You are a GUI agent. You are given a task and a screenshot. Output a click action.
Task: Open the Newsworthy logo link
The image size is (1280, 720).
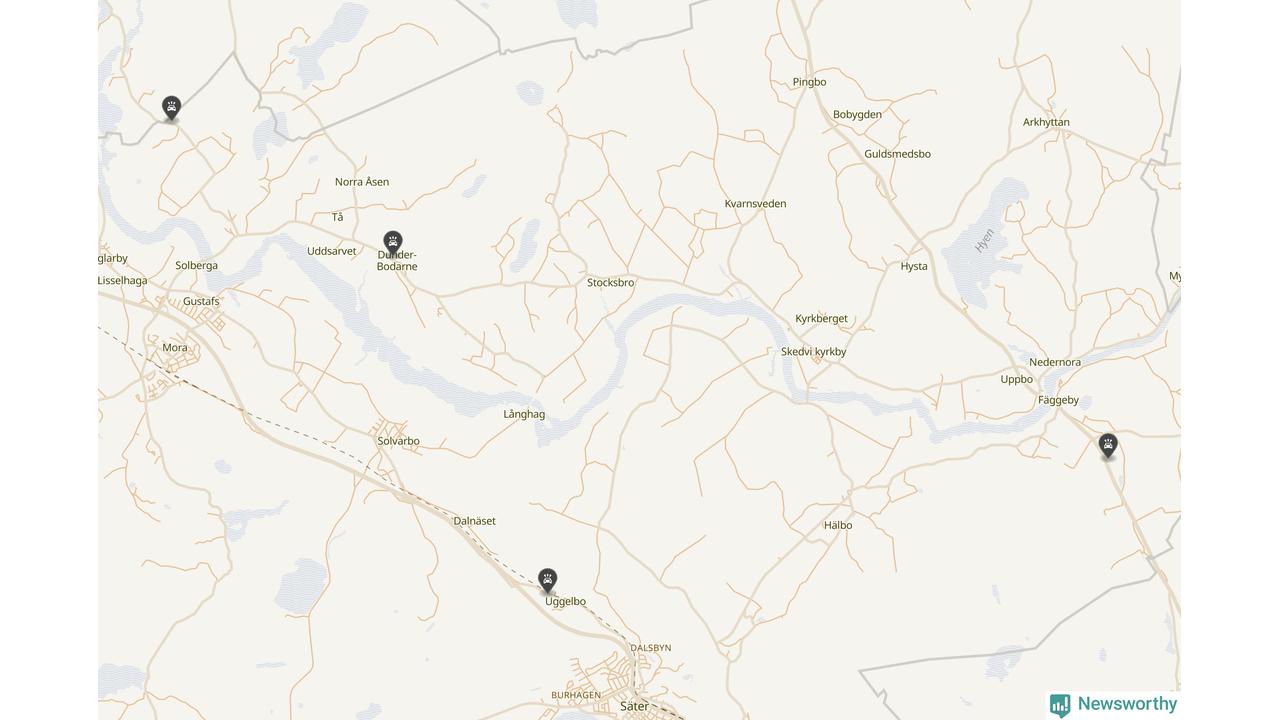coord(1113,704)
